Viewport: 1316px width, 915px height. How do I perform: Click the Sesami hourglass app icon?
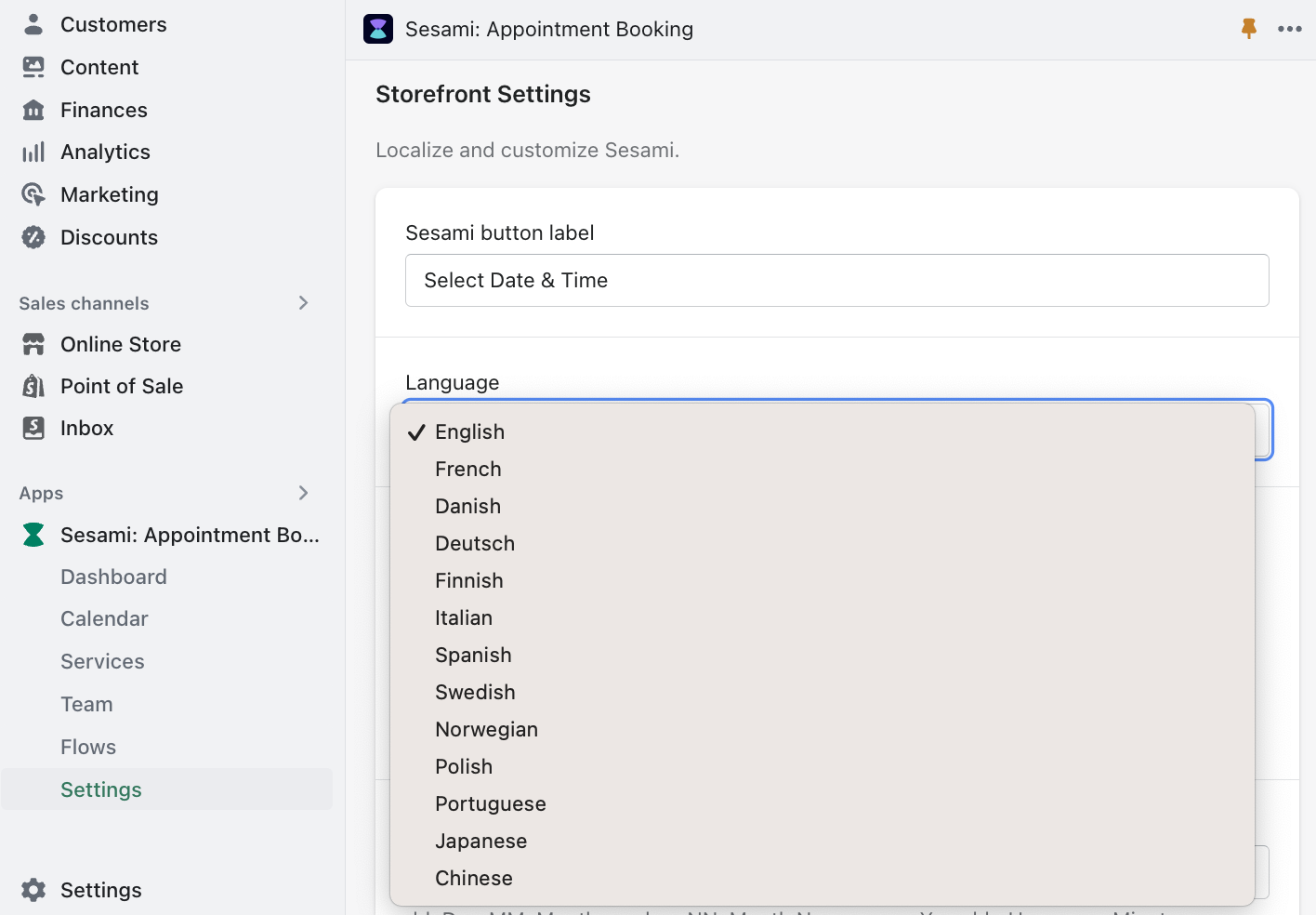tap(33, 535)
